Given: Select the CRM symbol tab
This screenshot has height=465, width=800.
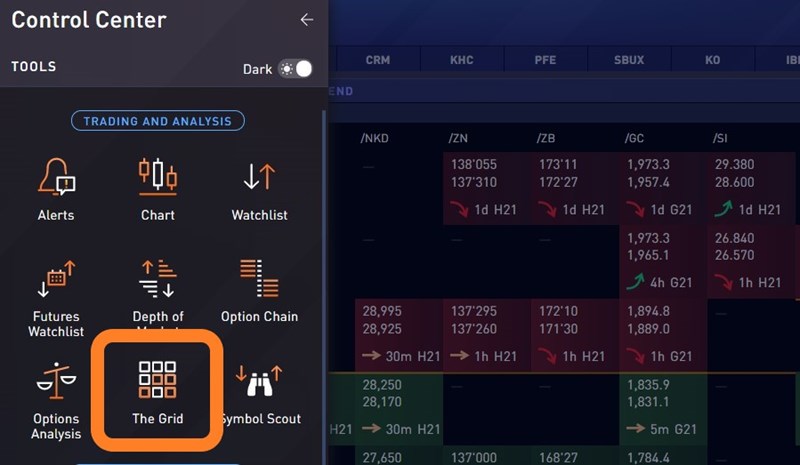Looking at the screenshot, I should pos(377,60).
